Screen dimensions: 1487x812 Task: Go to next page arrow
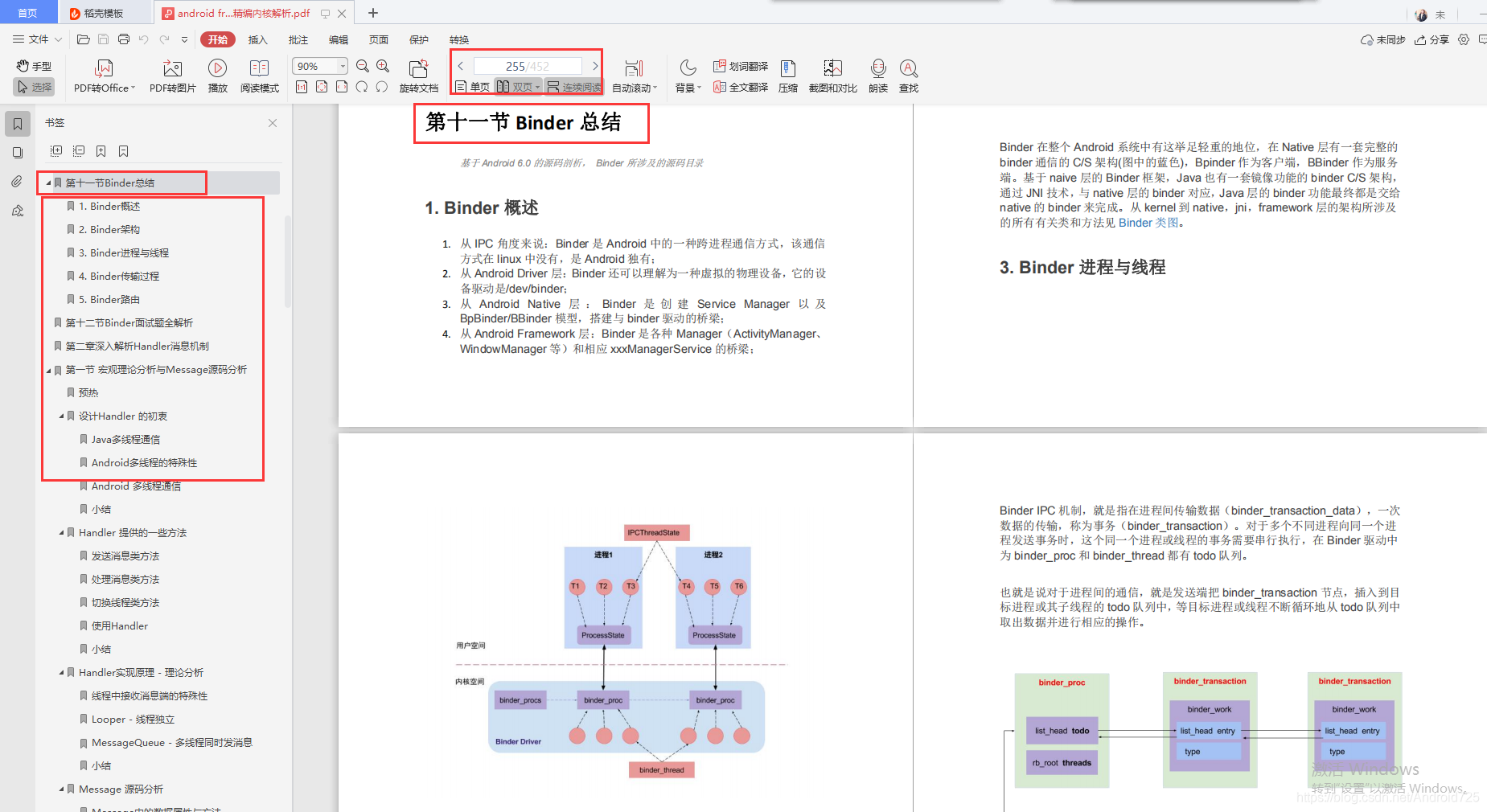click(595, 66)
